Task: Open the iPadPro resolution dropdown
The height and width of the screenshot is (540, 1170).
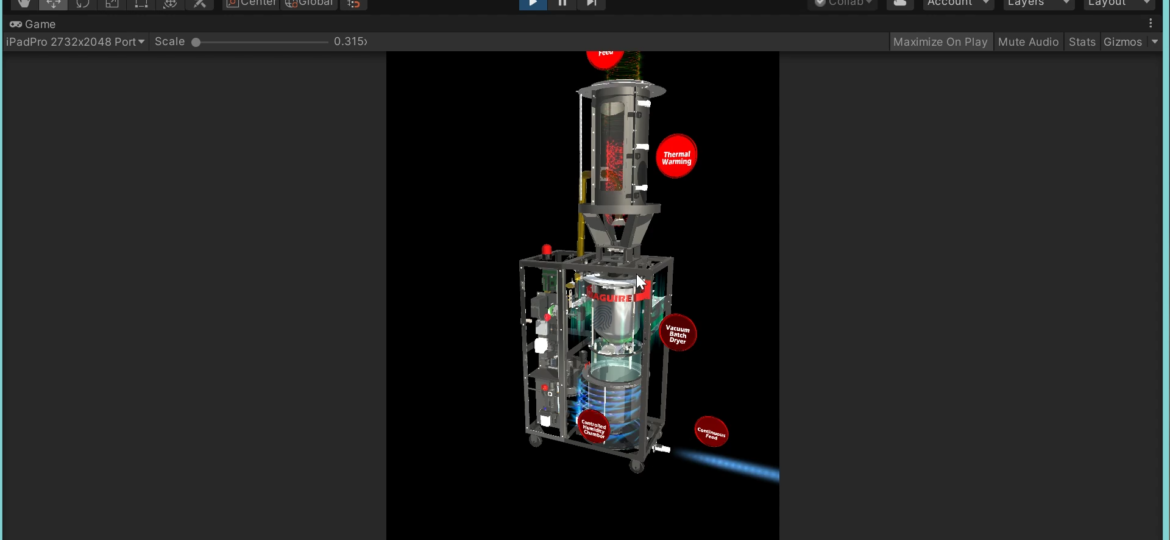Action: coord(75,42)
